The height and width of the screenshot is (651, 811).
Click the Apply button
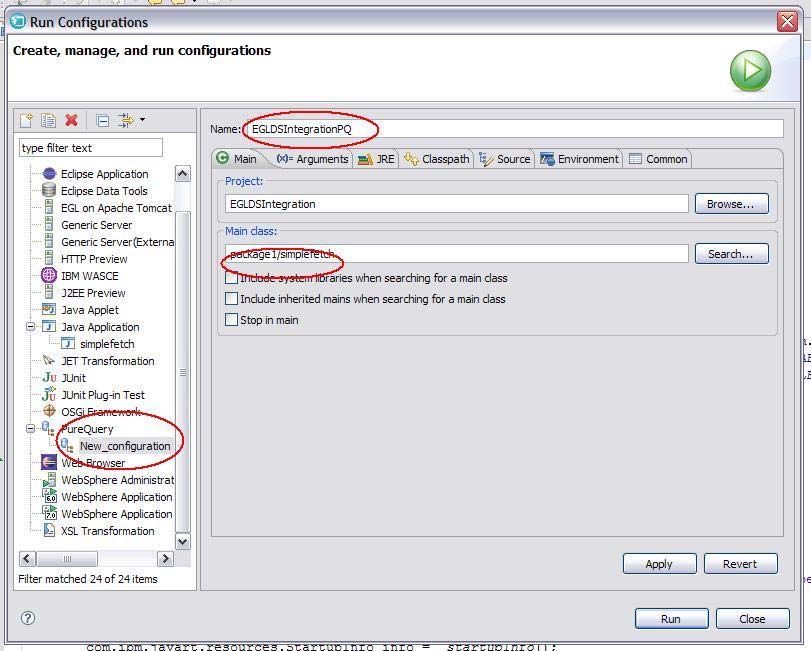click(x=659, y=564)
